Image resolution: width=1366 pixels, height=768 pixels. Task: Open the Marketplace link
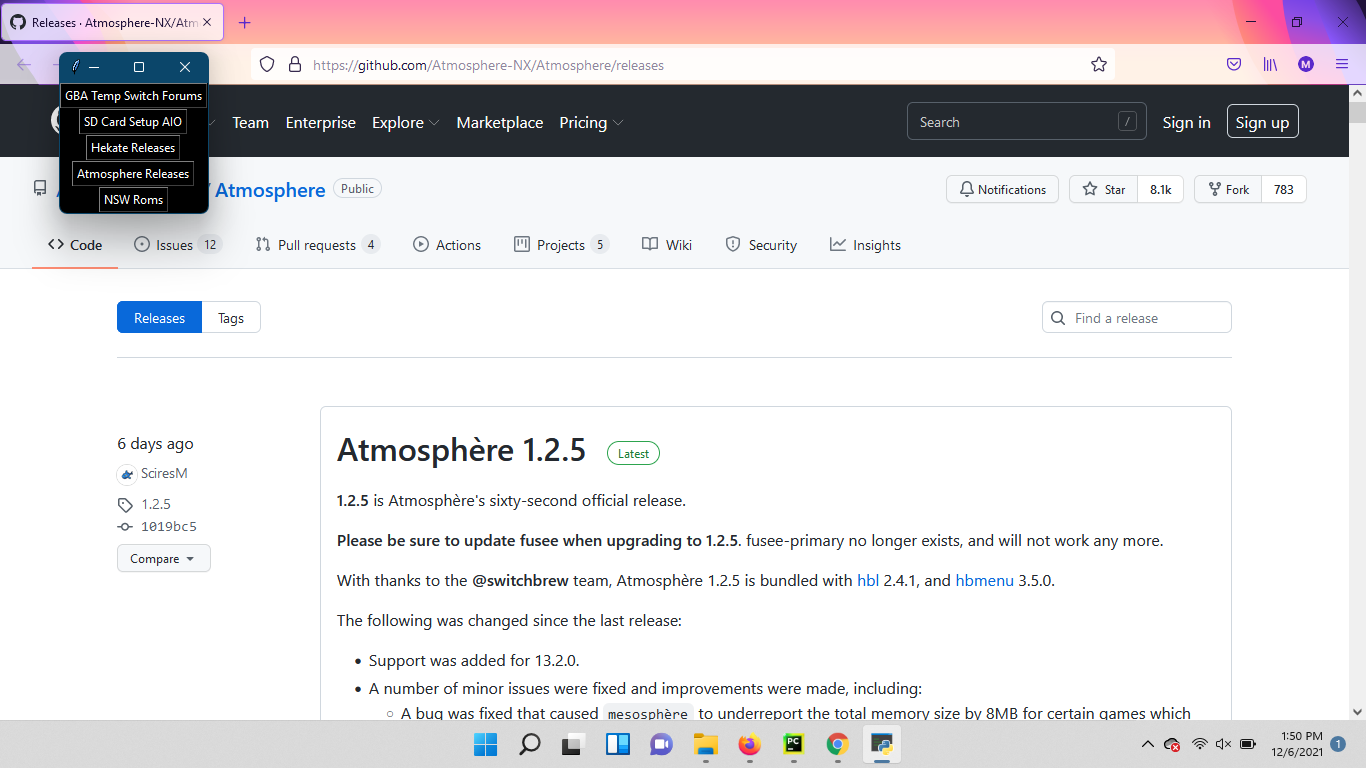[500, 123]
